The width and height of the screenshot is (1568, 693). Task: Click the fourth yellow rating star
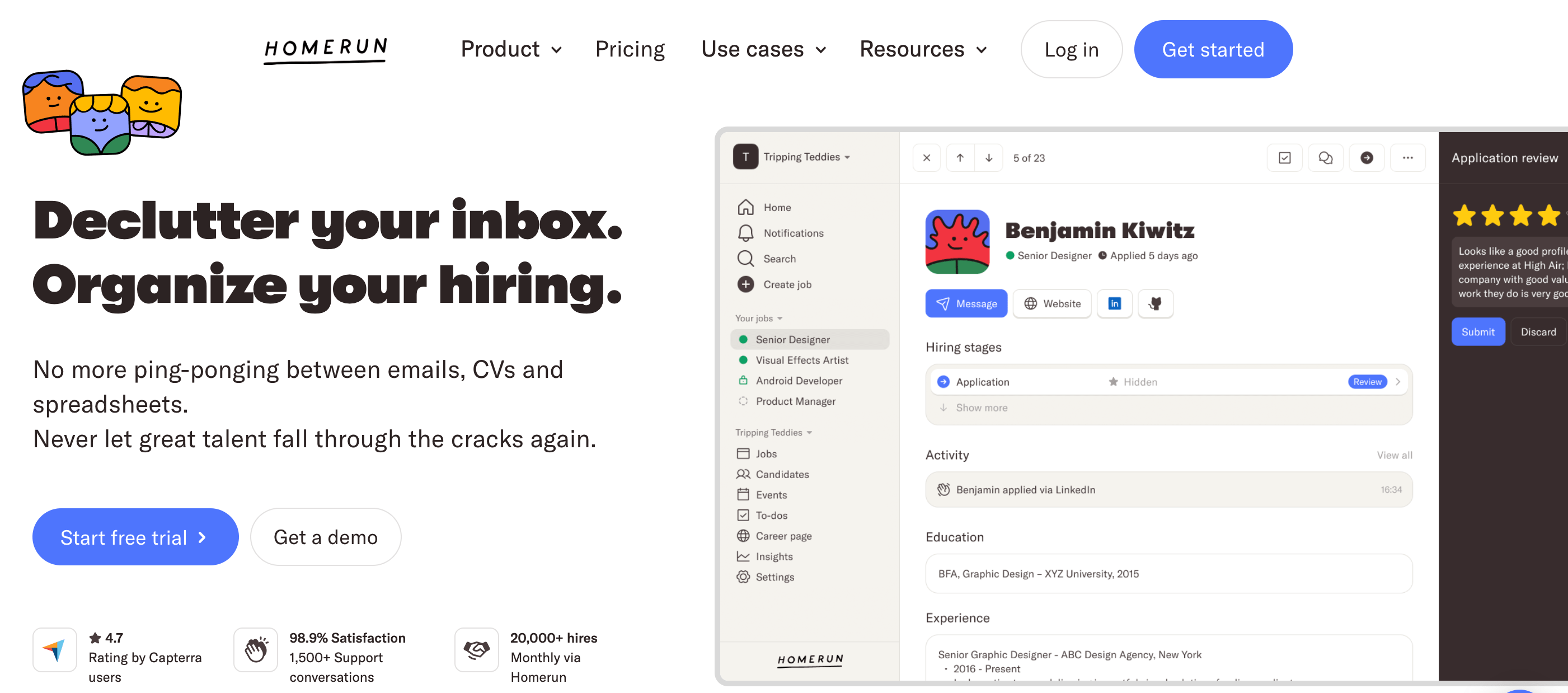[1548, 216]
